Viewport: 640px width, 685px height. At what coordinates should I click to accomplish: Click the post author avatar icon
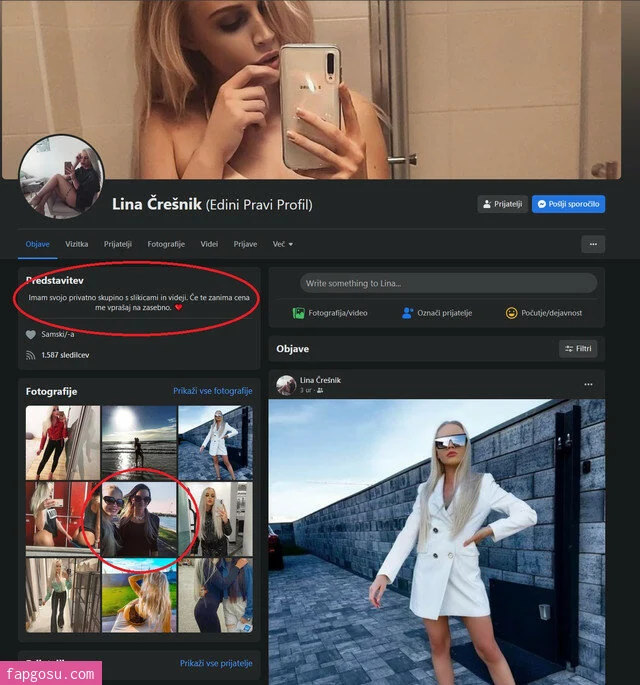point(286,385)
